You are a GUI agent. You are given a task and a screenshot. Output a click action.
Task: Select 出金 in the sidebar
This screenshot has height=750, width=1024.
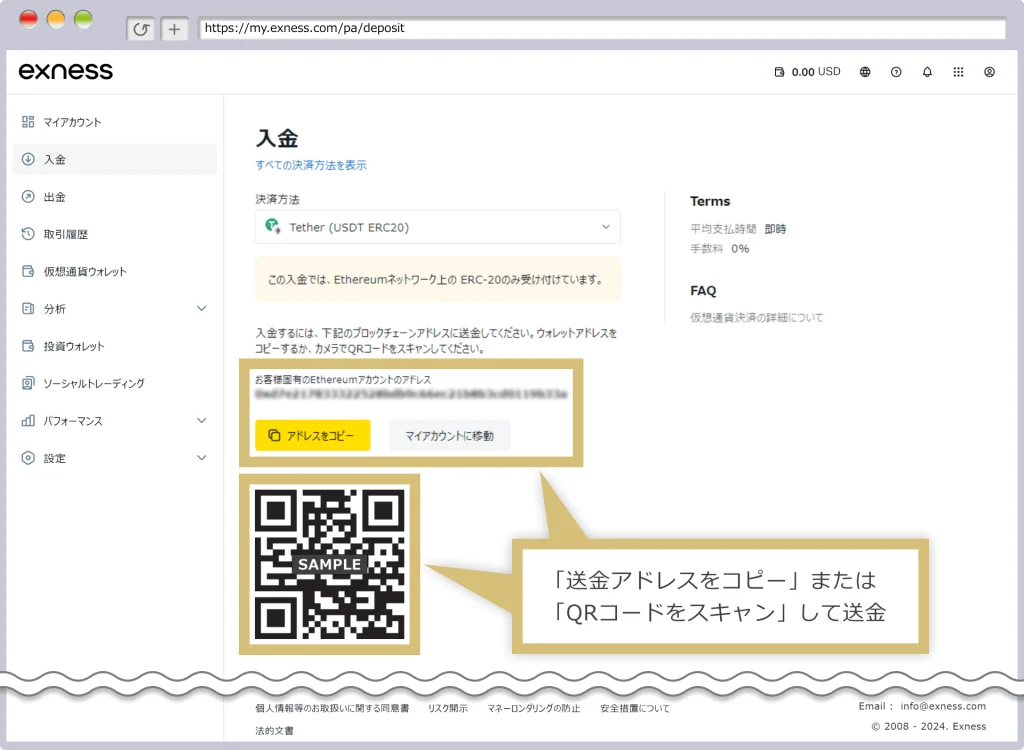tap(114, 197)
